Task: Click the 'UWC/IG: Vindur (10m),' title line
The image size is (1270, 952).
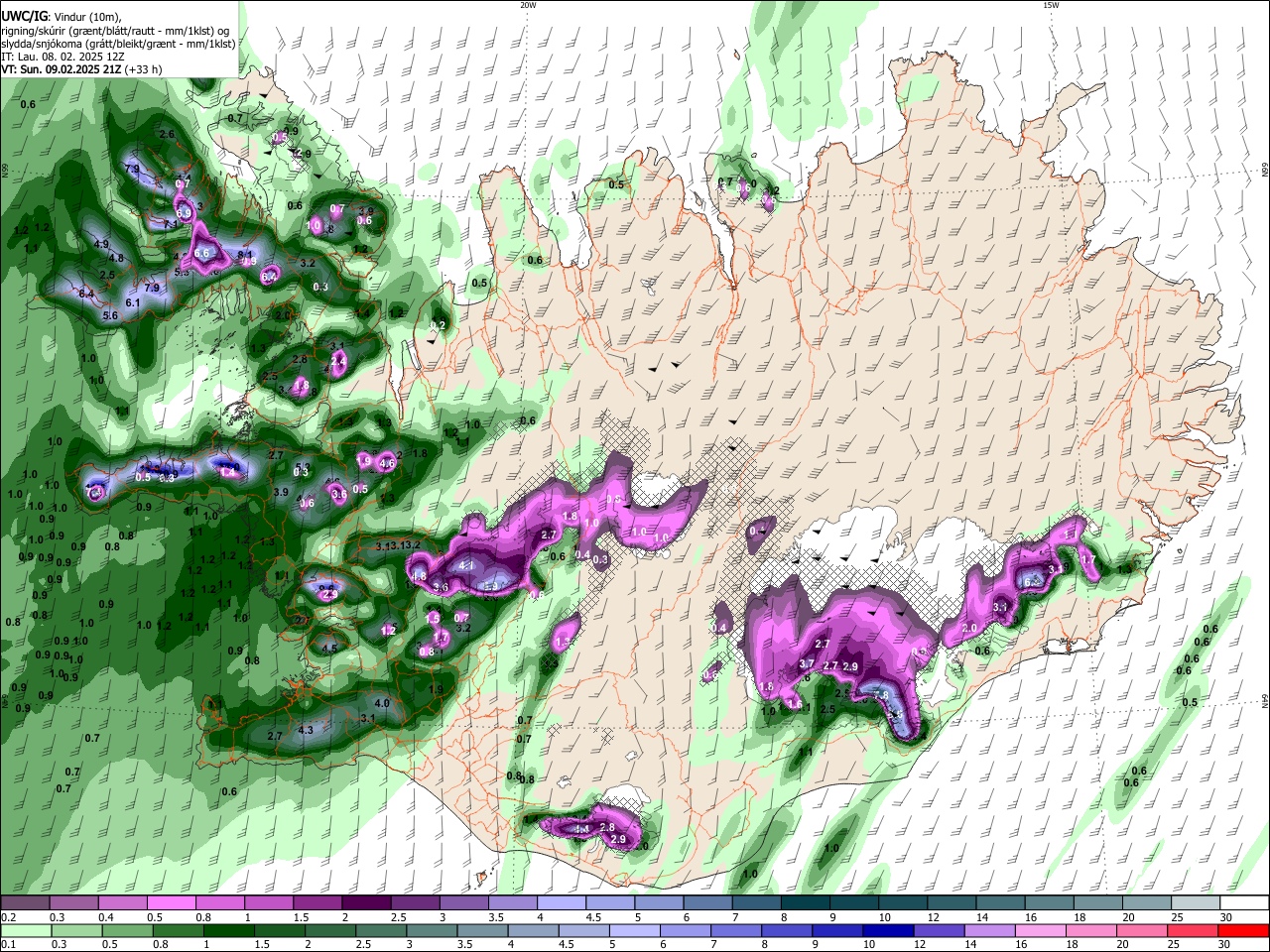Action: 62,17
